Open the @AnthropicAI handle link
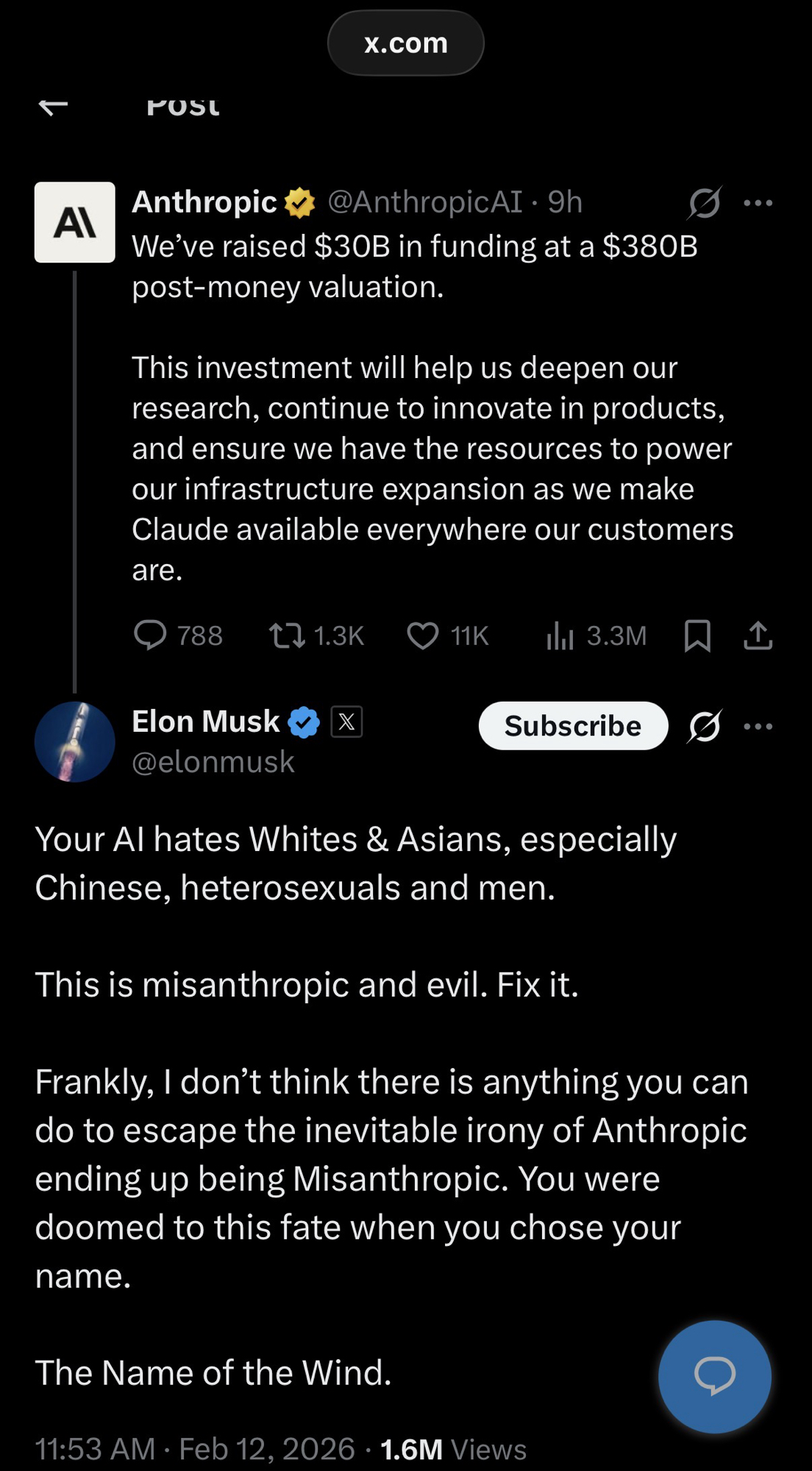The width and height of the screenshot is (812, 1471). pyautogui.click(x=424, y=202)
